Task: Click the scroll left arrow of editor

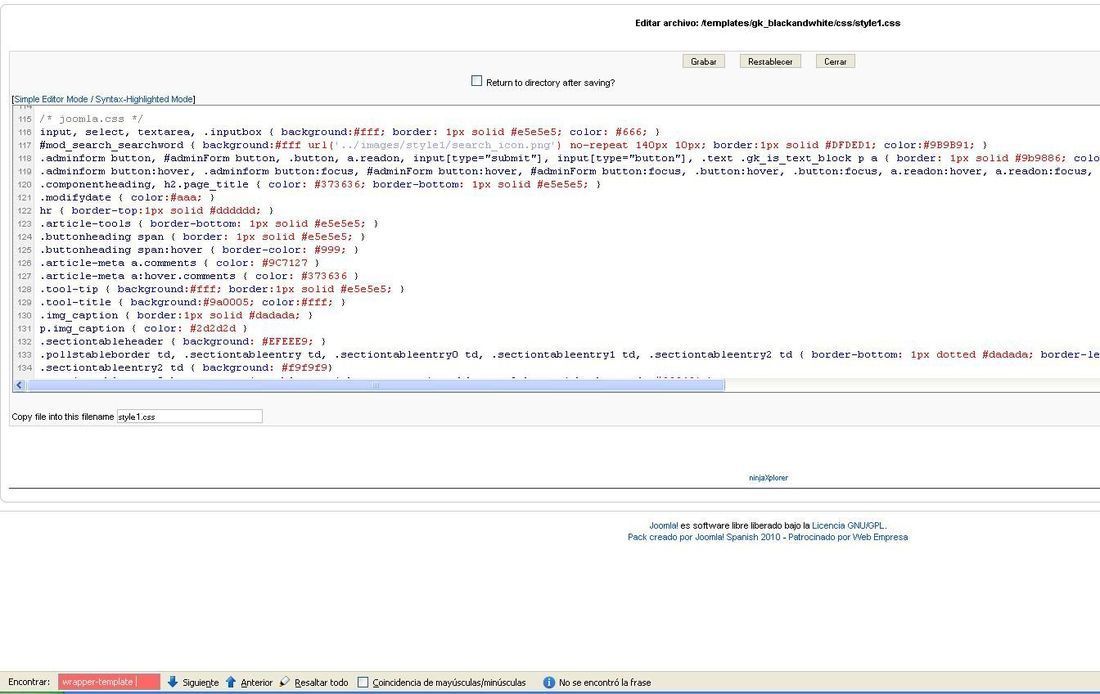Action: (x=19, y=385)
